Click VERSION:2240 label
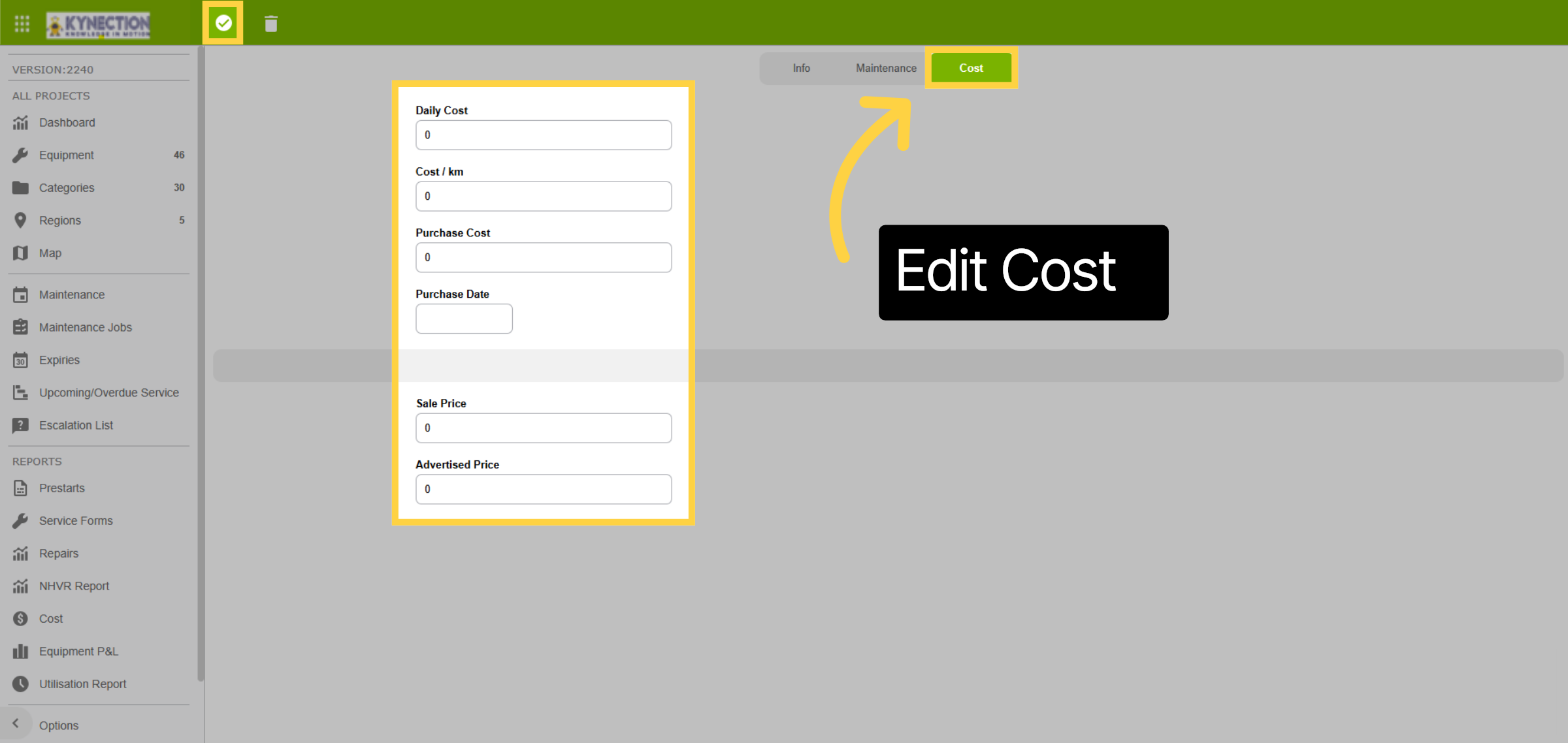1568x743 pixels. [x=53, y=70]
